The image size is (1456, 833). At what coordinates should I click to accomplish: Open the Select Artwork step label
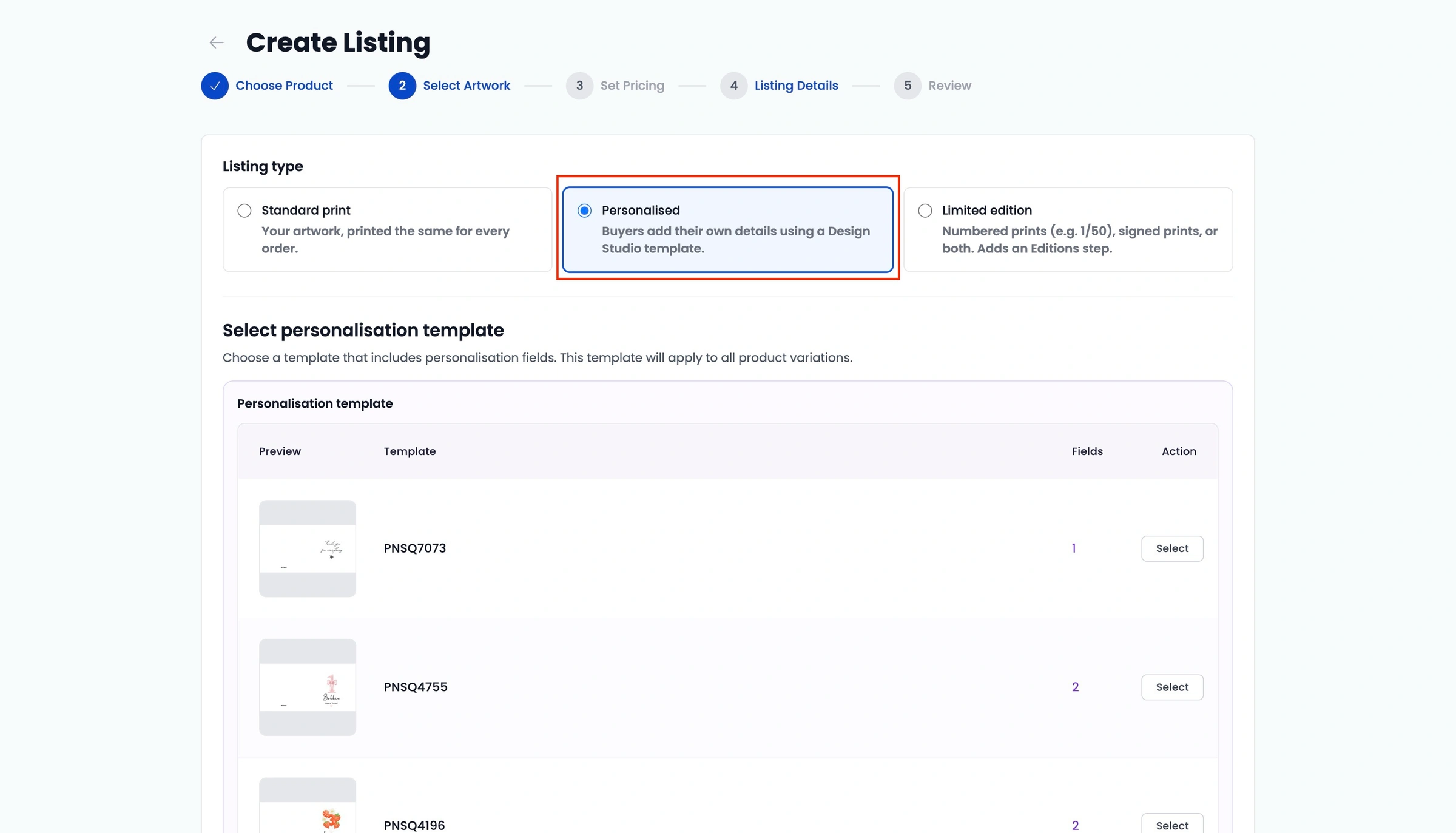point(467,86)
